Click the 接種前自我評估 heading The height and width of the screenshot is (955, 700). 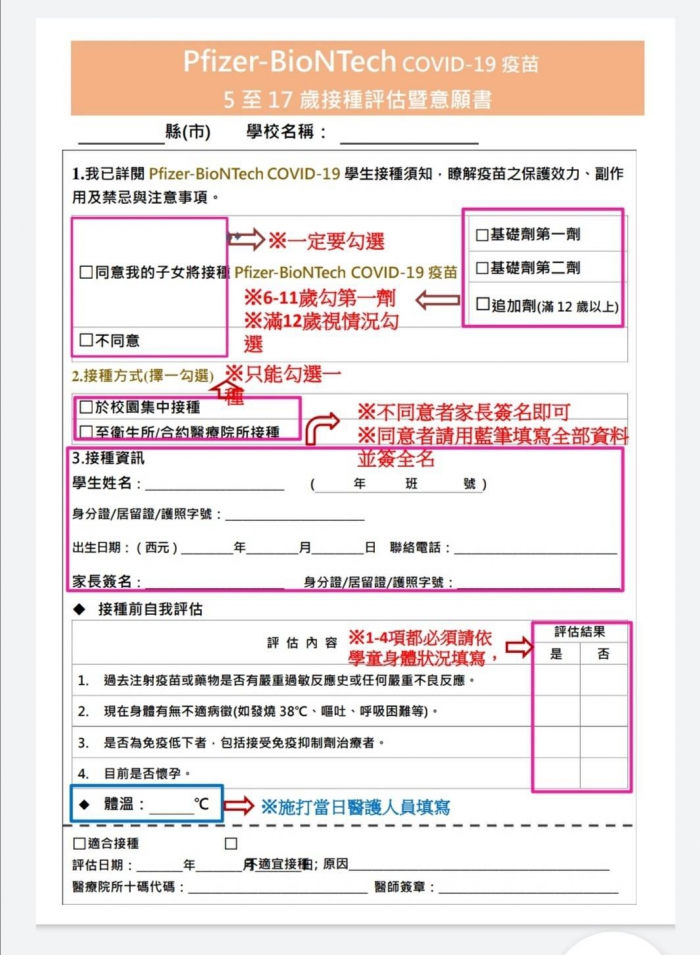150,609
